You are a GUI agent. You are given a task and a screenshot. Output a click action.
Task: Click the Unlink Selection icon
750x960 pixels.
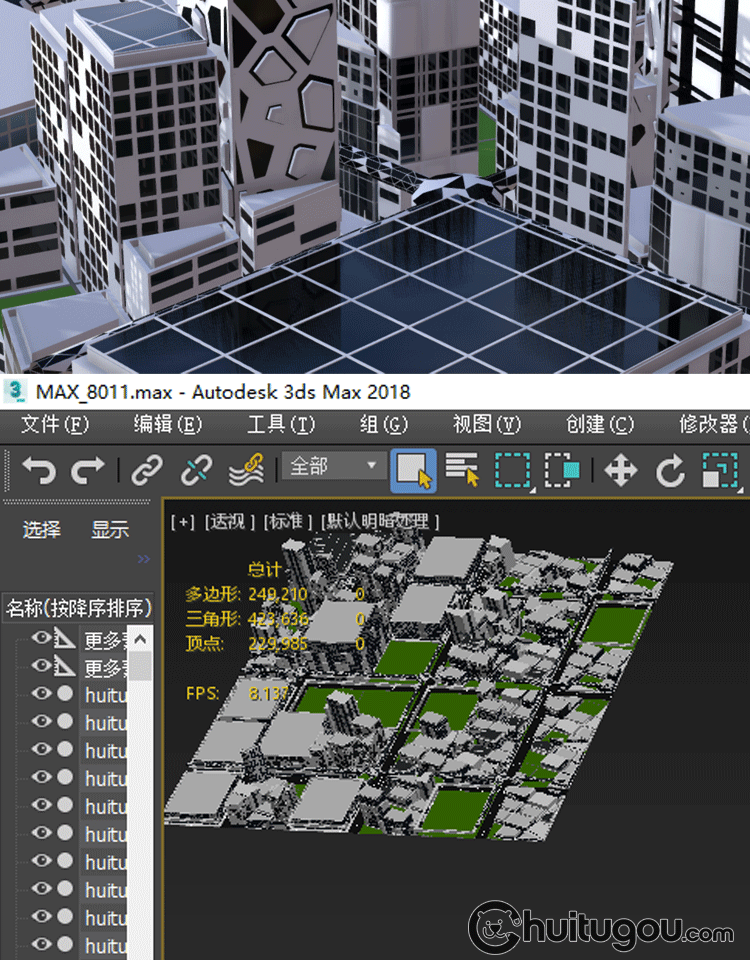point(196,469)
